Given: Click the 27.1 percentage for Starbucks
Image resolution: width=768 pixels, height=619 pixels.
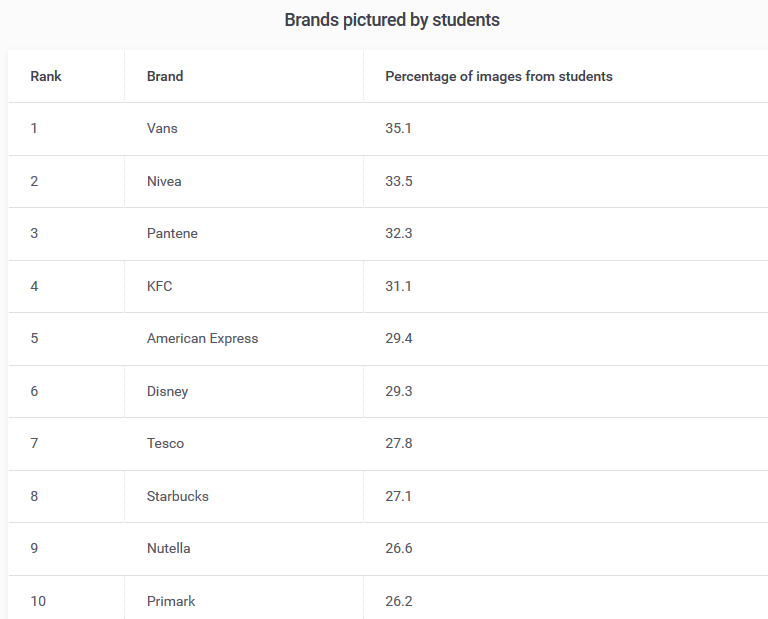Looking at the screenshot, I should [x=398, y=496].
